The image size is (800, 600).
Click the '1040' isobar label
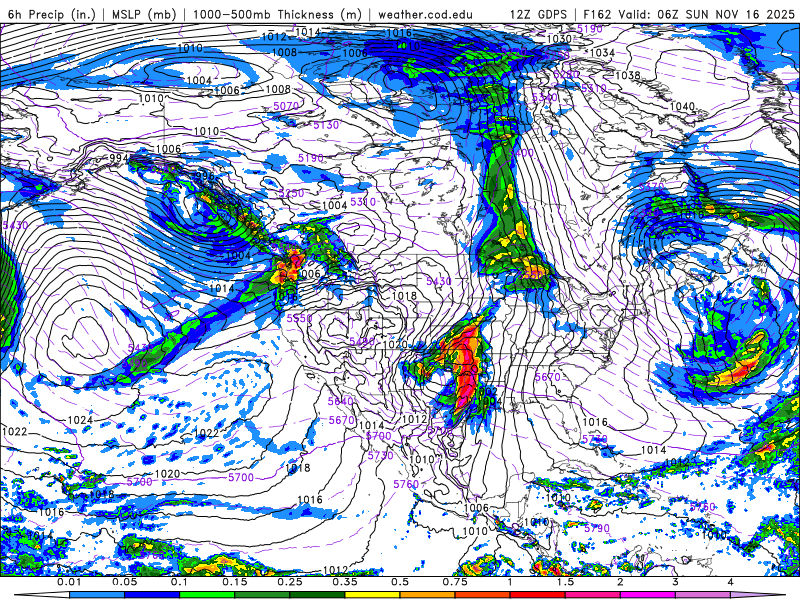click(x=682, y=107)
